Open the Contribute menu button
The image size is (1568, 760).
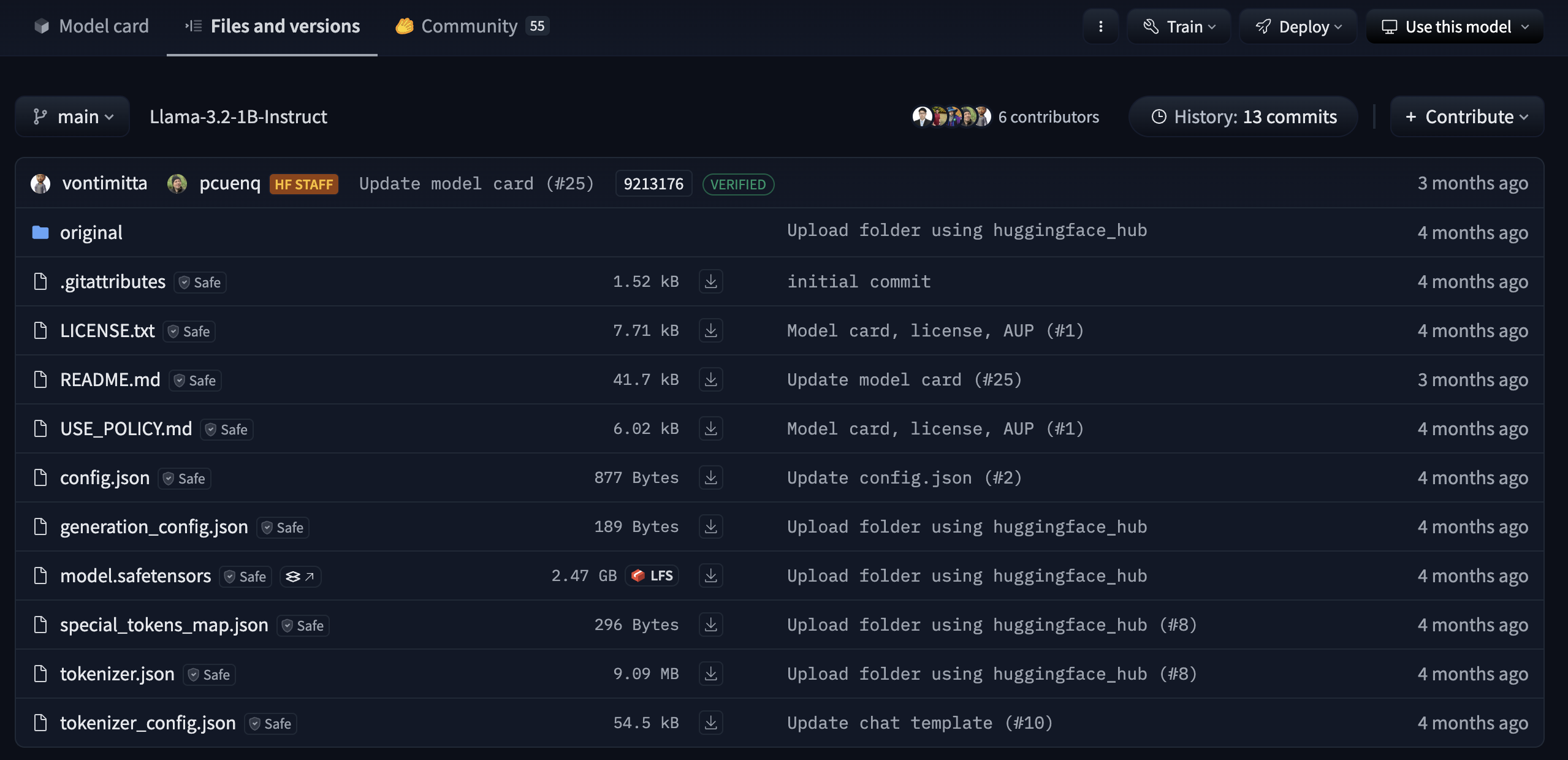click(1466, 116)
